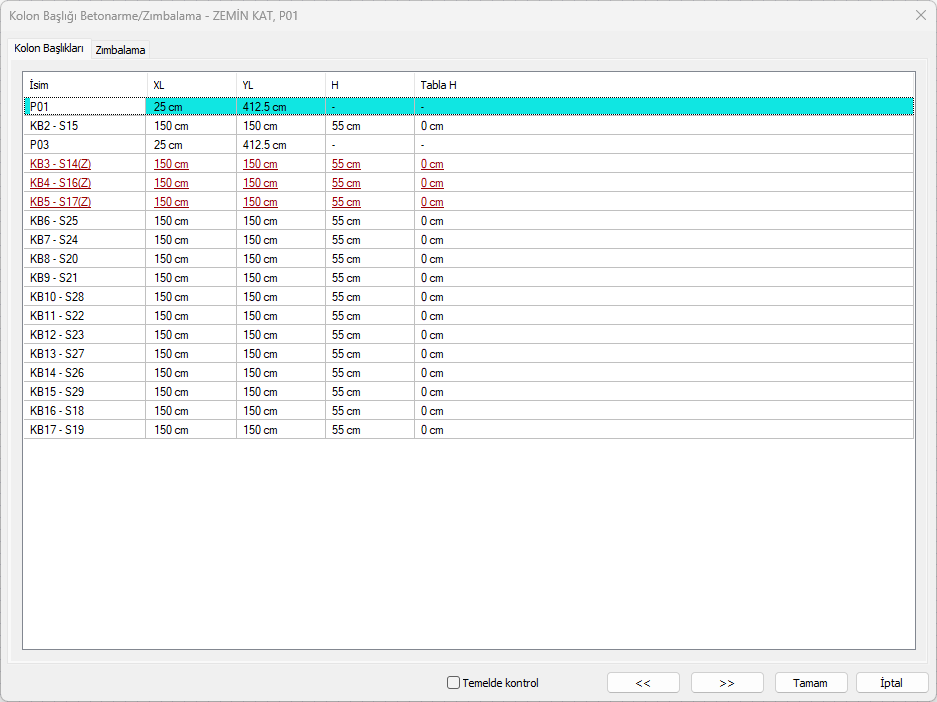
Task: Open the KB5 - S17(Z) row link
Action: [x=60, y=202]
